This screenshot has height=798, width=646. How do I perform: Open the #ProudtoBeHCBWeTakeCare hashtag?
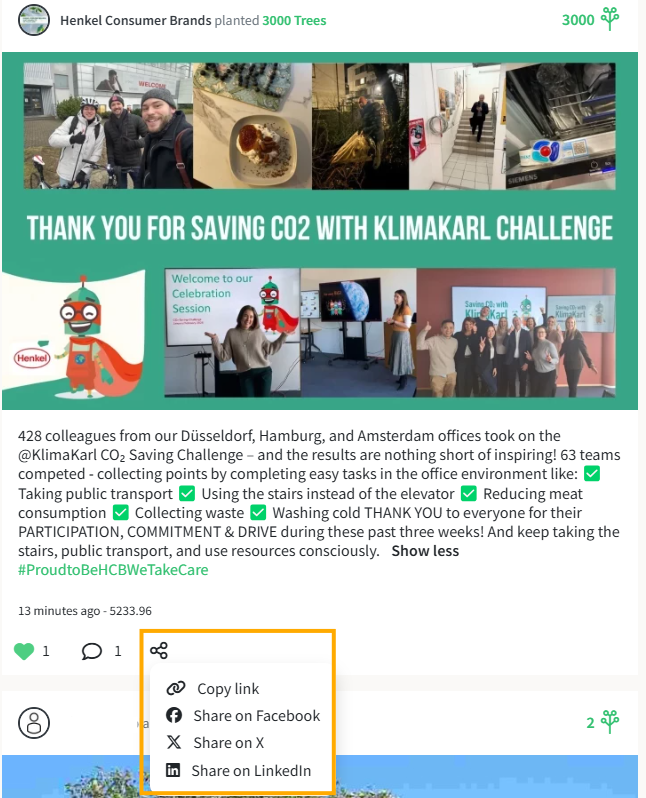[113, 569]
